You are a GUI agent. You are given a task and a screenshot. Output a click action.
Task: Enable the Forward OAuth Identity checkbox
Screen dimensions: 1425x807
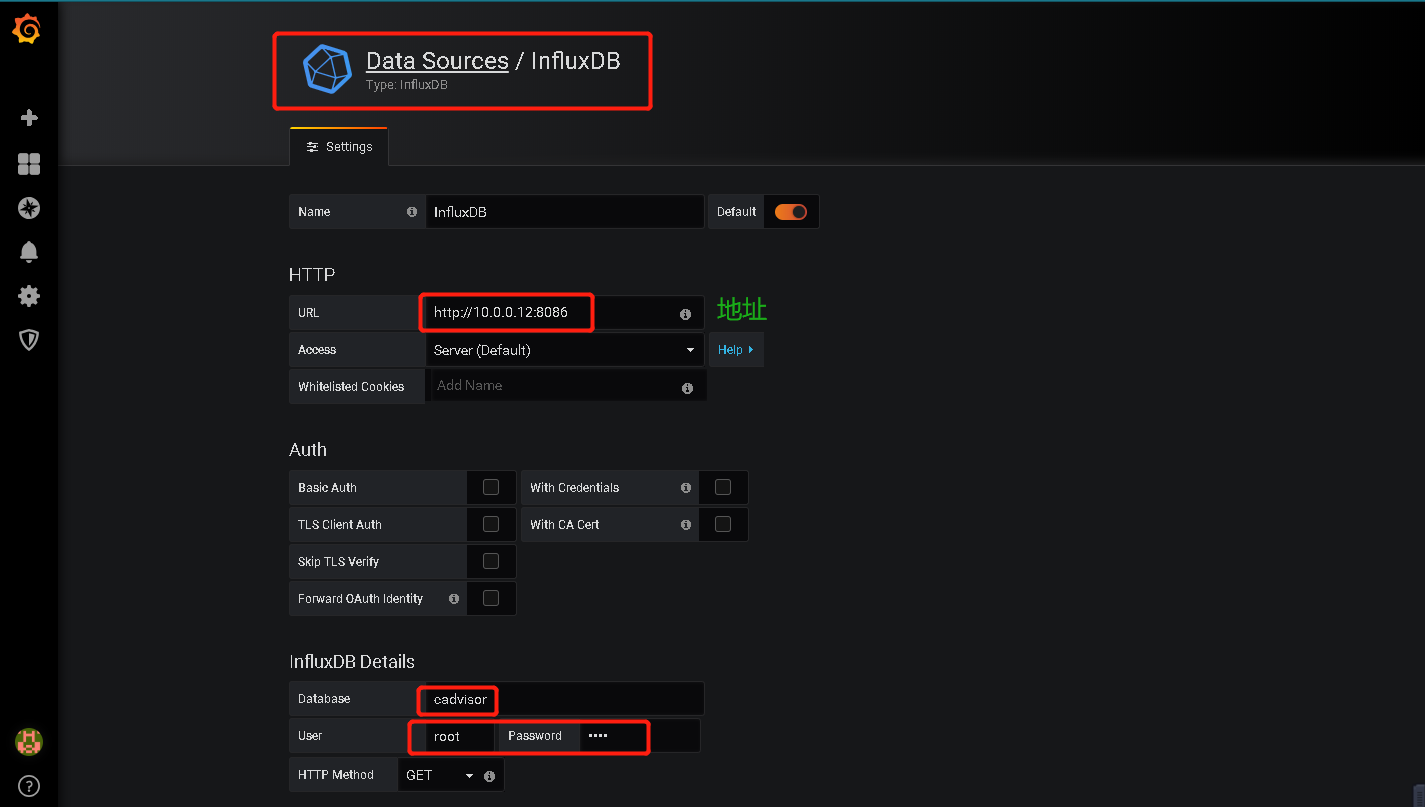coord(491,598)
